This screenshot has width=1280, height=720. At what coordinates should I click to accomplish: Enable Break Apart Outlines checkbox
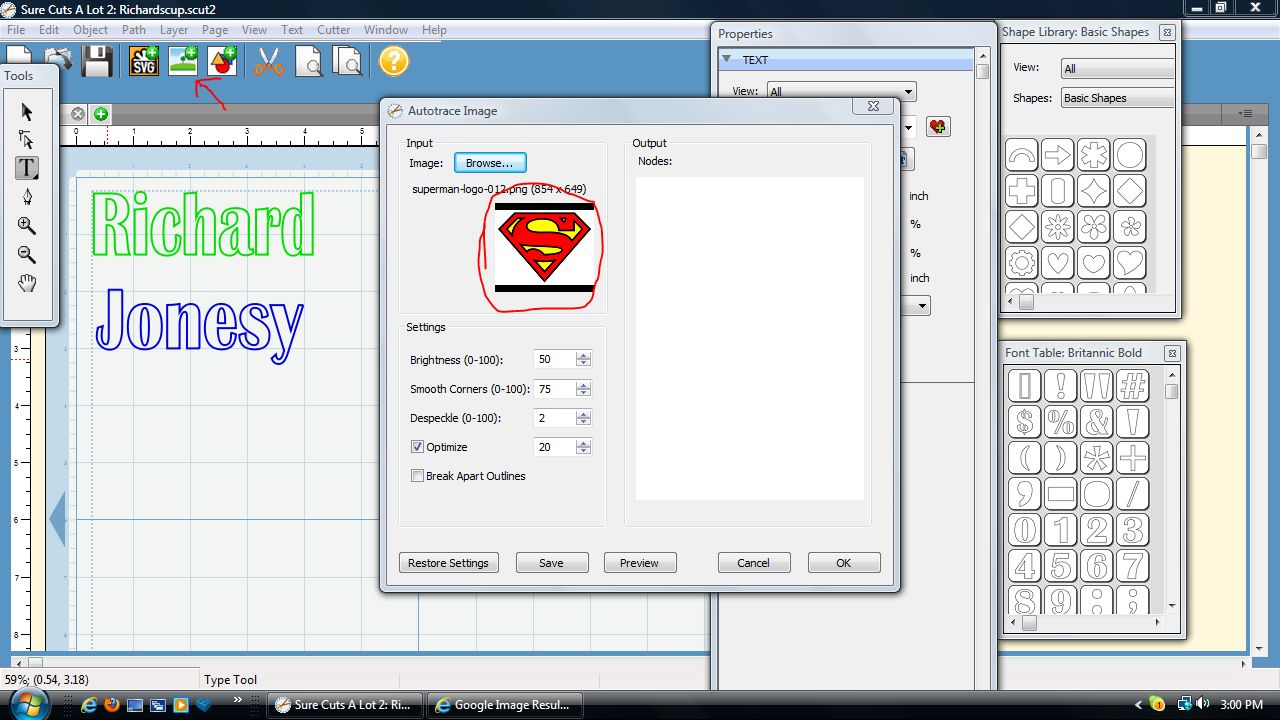(418, 476)
